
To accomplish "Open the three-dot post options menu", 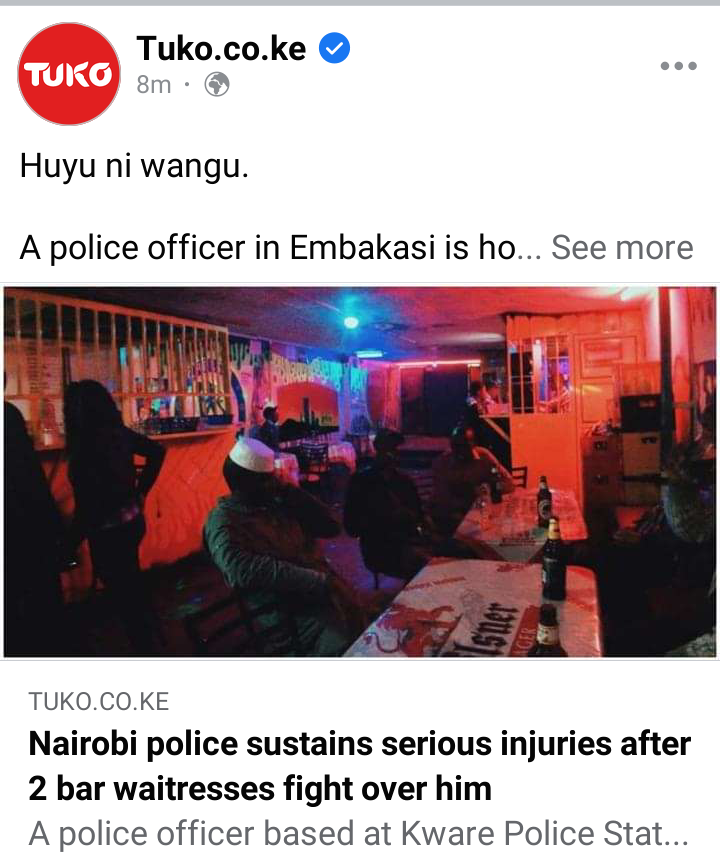I will (x=678, y=66).
